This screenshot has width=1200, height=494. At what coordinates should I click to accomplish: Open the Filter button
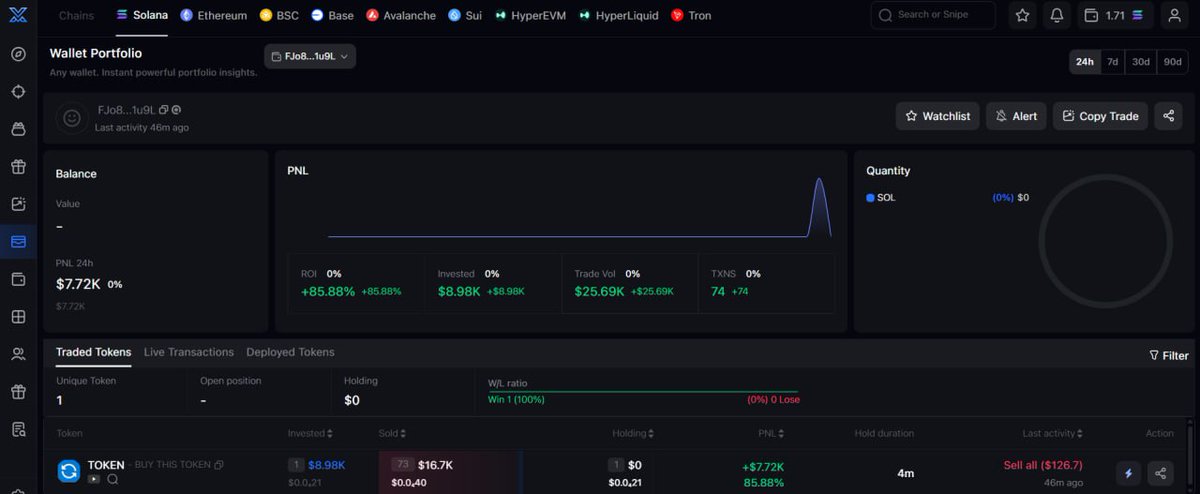click(x=1169, y=355)
